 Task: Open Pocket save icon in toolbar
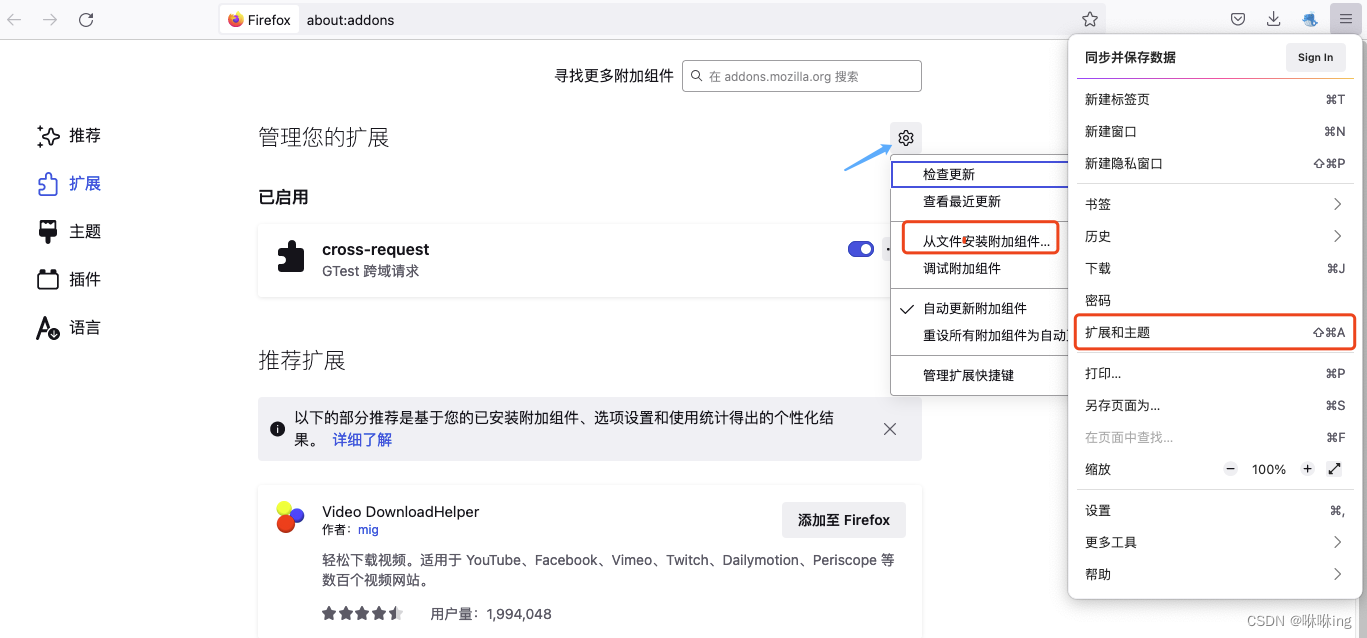(x=1238, y=19)
